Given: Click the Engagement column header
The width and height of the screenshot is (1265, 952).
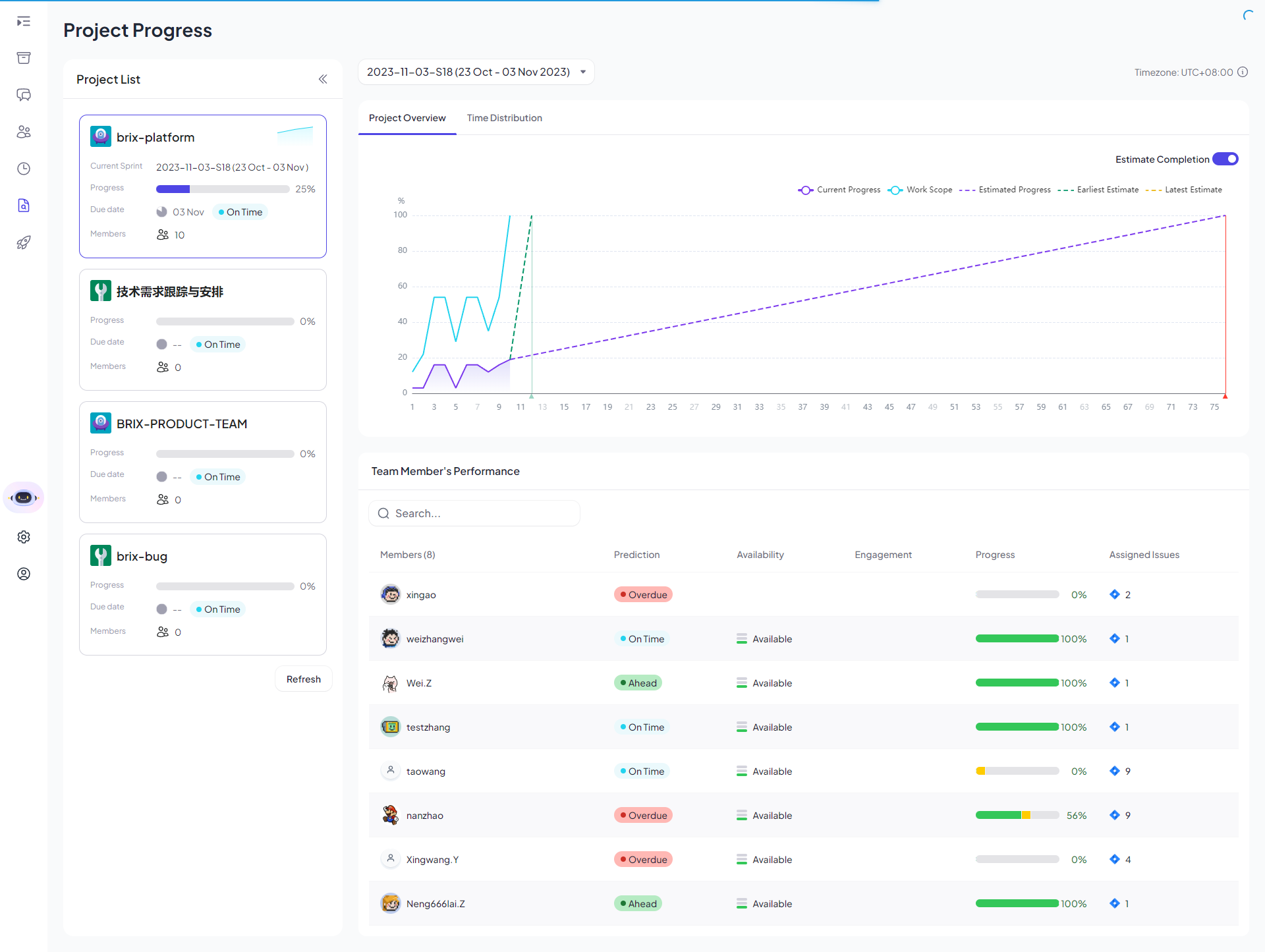Looking at the screenshot, I should pos(883,555).
